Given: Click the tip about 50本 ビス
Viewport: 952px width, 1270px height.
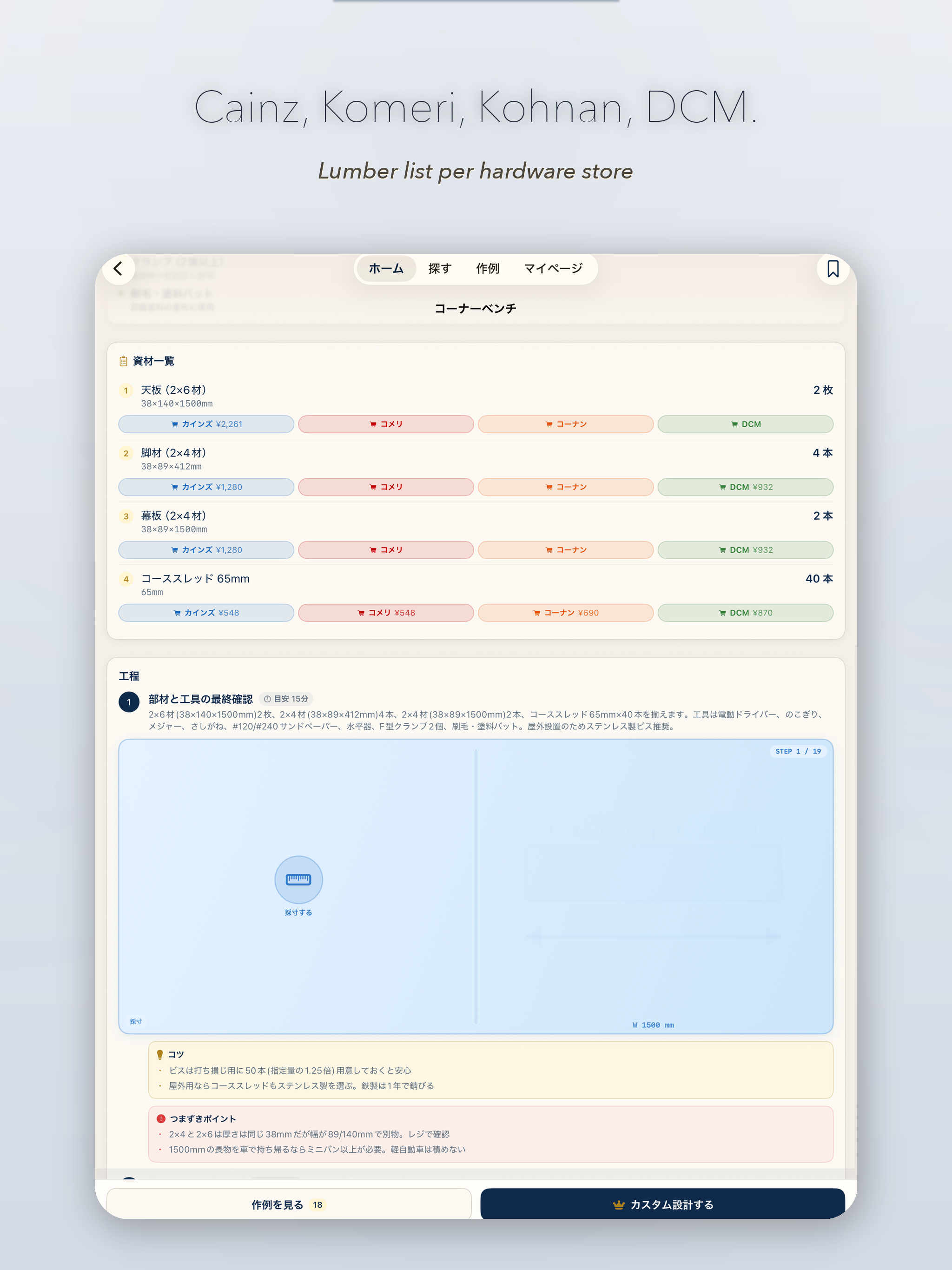Looking at the screenshot, I should 290,1070.
